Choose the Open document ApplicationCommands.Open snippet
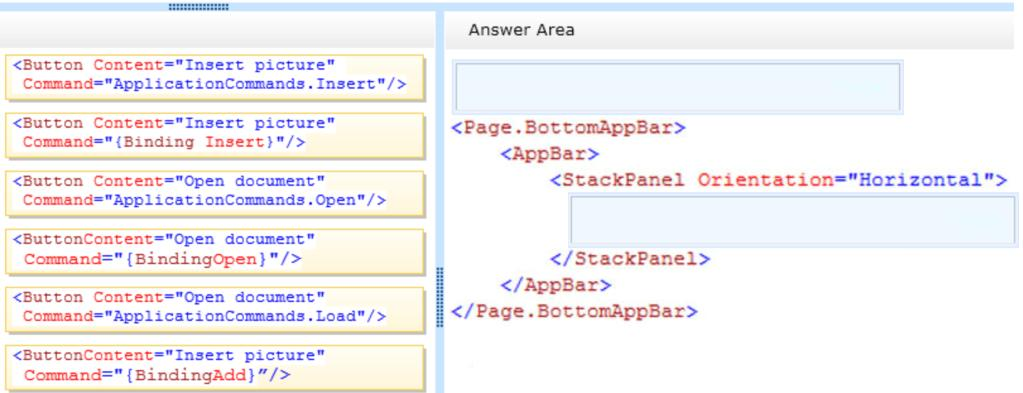 215,193
